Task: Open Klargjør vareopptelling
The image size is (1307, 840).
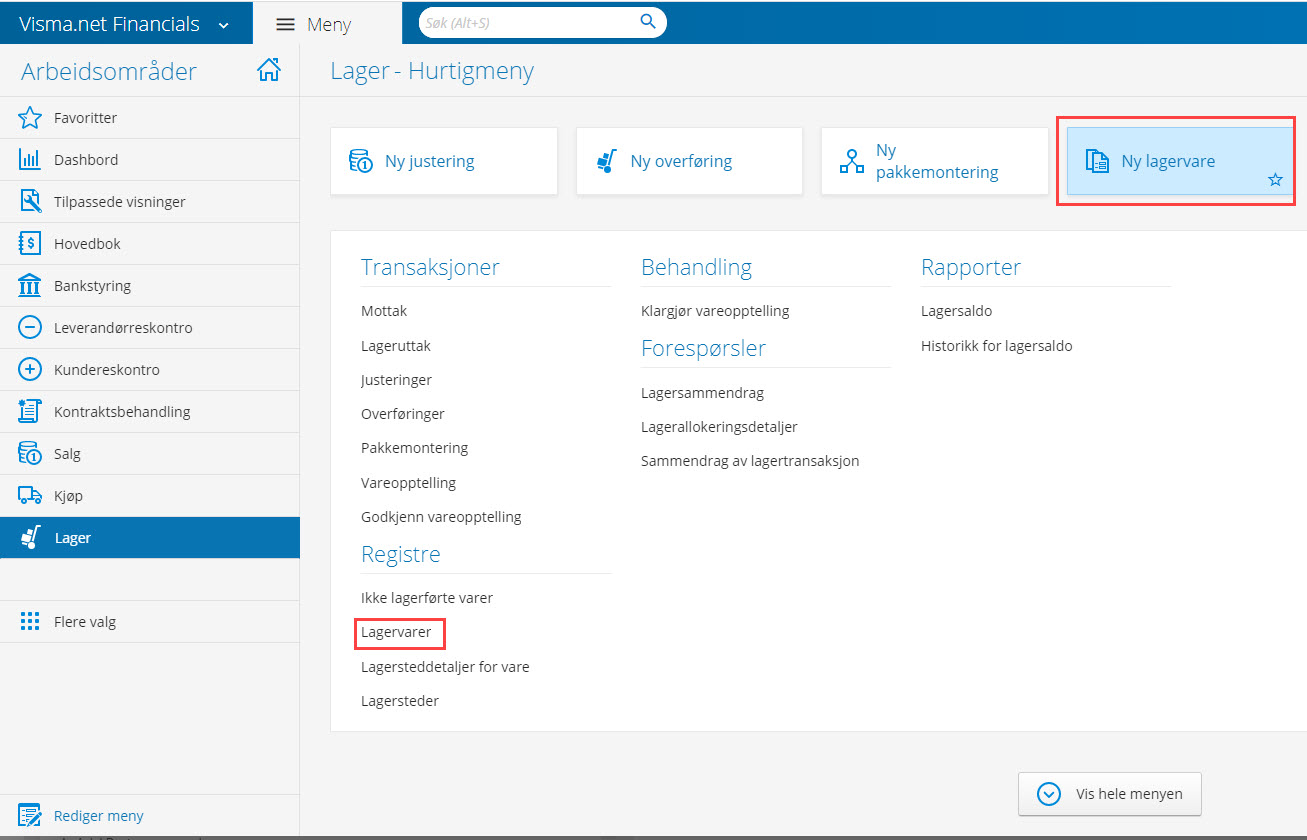Action: (715, 311)
